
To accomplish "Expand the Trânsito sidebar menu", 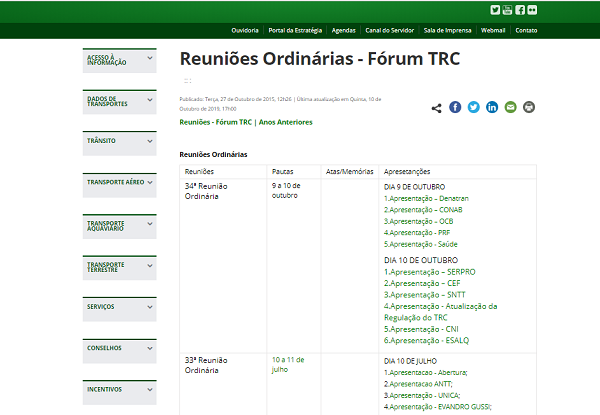I will [120, 141].
